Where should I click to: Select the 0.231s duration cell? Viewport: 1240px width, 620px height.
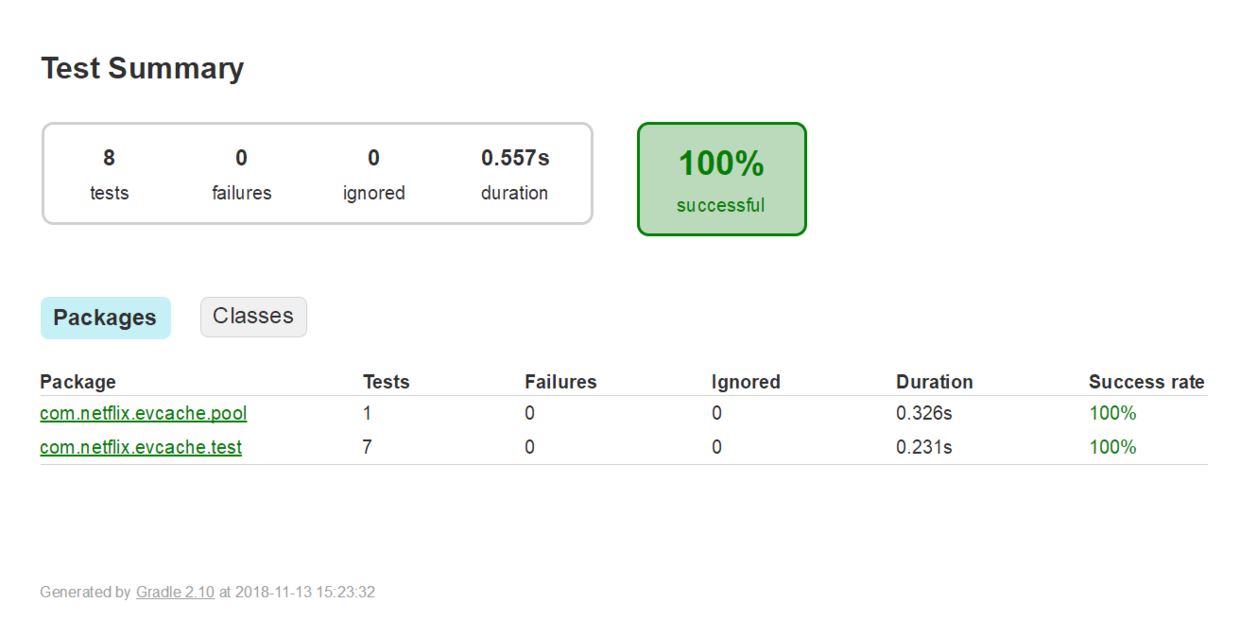pos(924,447)
